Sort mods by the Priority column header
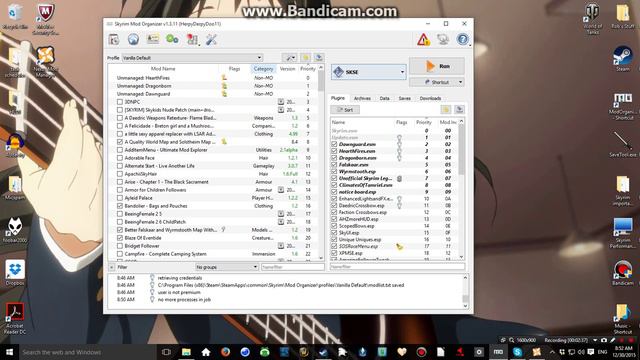This screenshot has width=640, height=360. 308,69
